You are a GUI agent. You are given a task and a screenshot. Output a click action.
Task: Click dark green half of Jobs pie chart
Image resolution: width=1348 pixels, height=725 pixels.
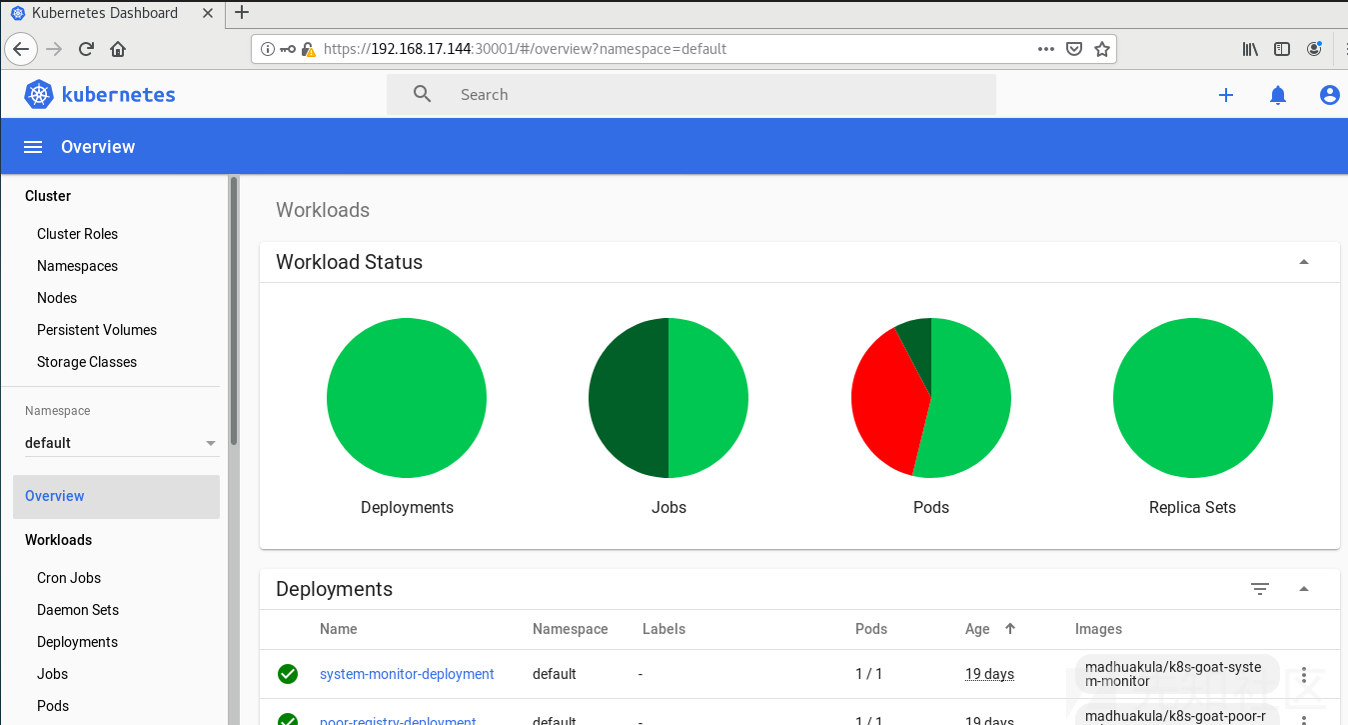(628, 398)
